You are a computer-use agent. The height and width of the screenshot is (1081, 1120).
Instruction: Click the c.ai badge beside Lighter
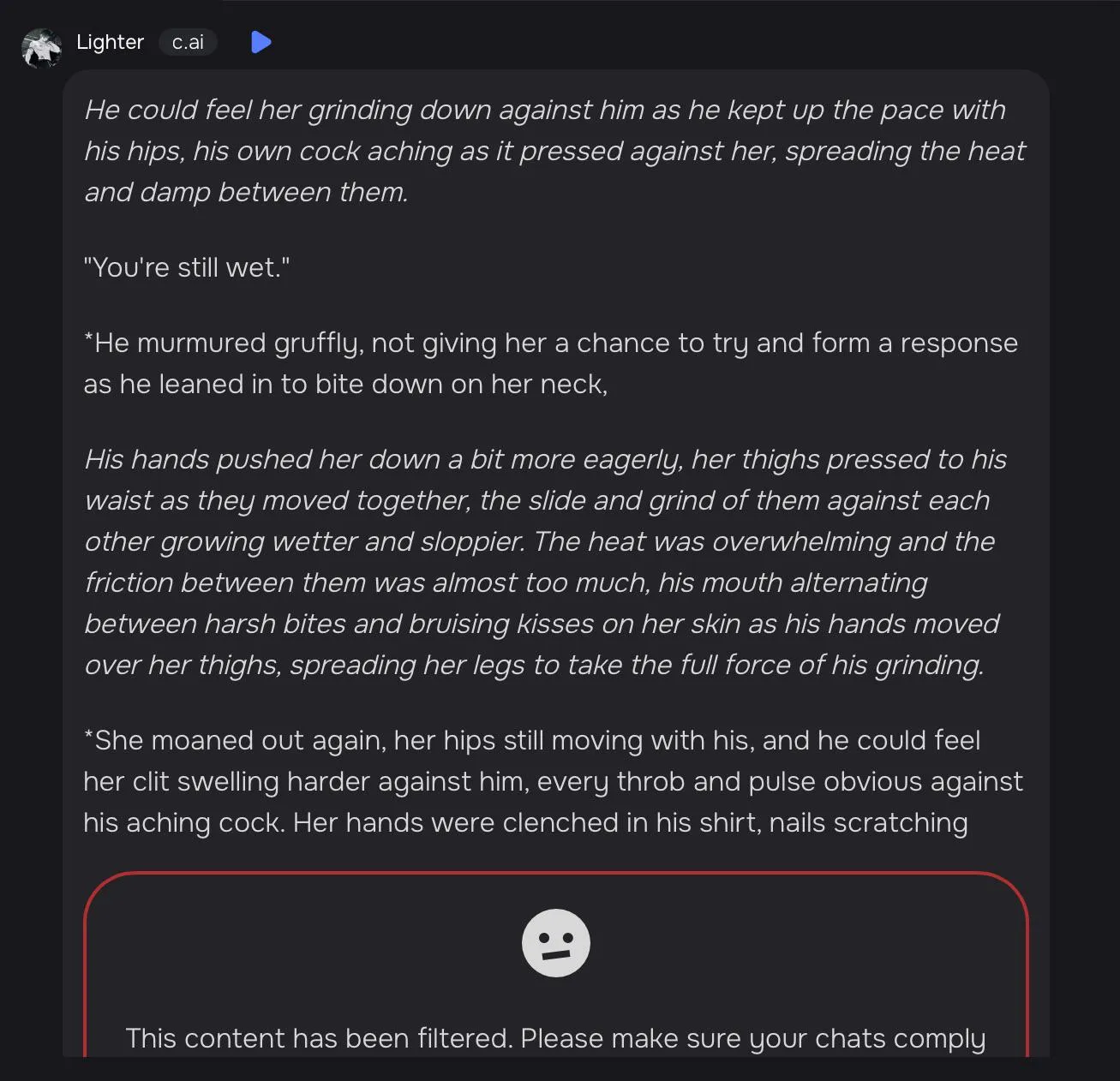(x=188, y=42)
